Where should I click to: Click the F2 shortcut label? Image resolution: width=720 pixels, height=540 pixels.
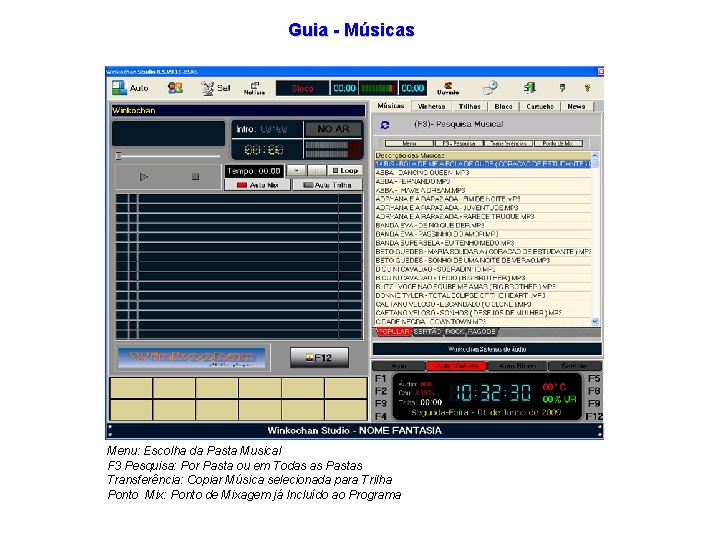pyautogui.click(x=381, y=391)
